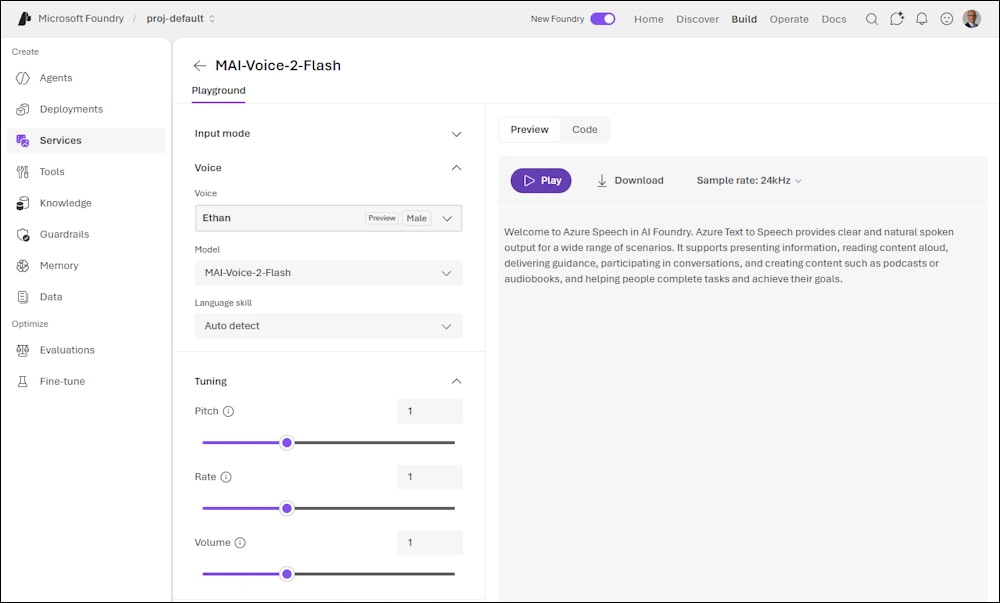Click the Knowledge sidebar icon
The height and width of the screenshot is (603, 1000).
[x=23, y=203]
